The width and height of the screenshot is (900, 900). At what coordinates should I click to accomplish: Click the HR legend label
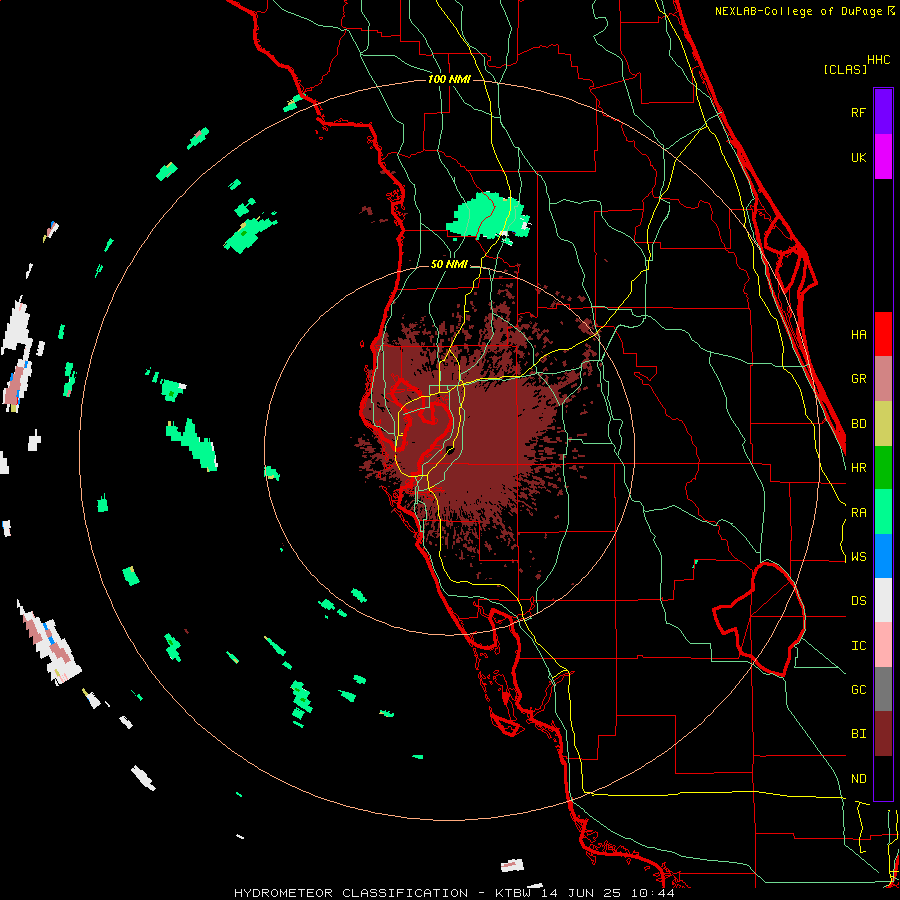pos(858,468)
